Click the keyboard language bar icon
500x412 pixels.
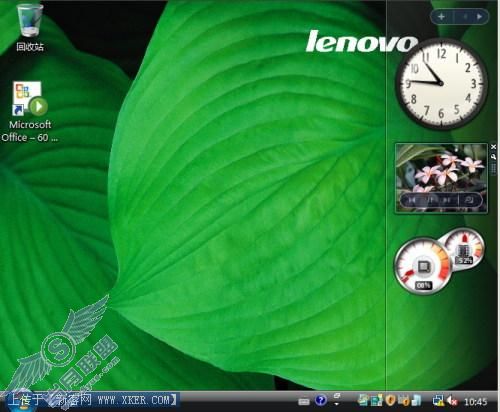click(304, 401)
